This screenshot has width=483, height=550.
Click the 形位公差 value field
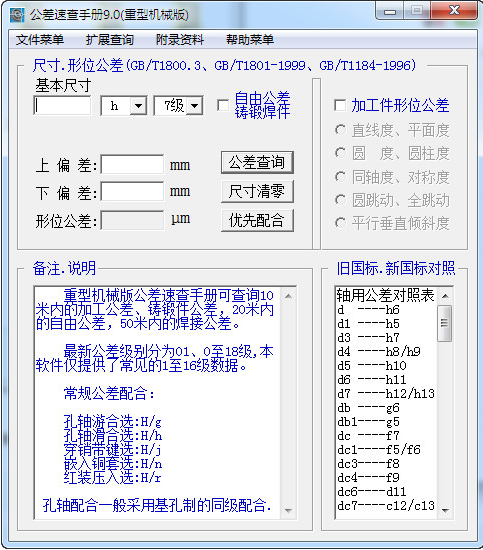(x=132, y=220)
